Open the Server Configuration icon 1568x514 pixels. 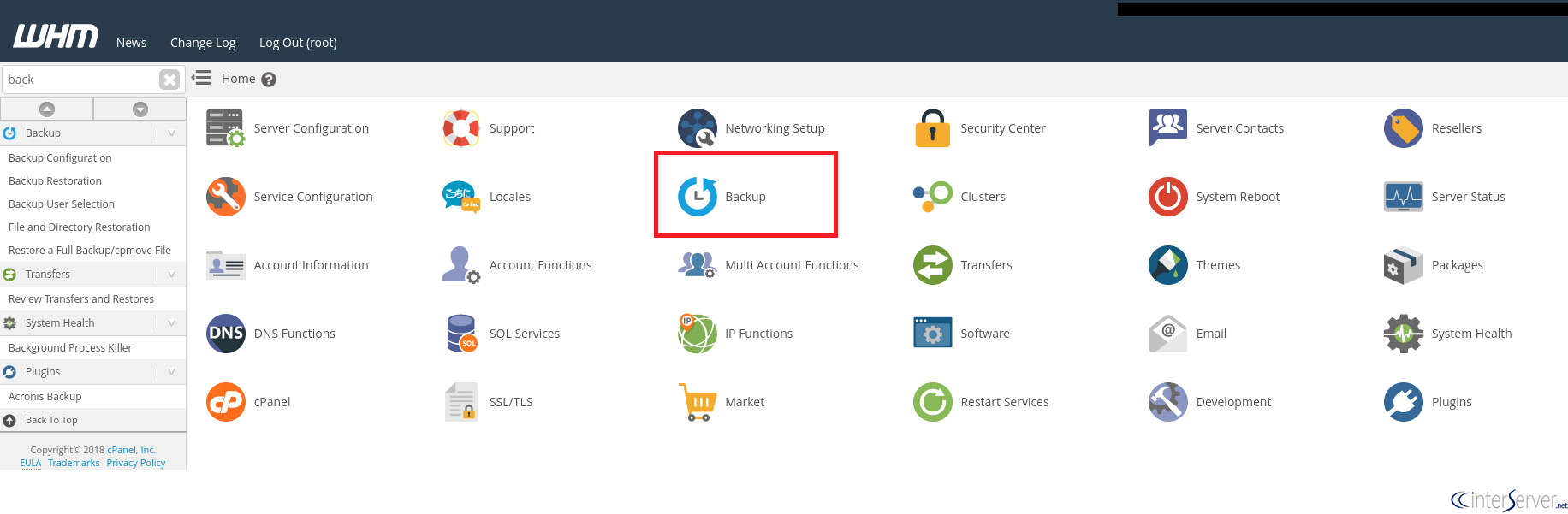coord(226,128)
